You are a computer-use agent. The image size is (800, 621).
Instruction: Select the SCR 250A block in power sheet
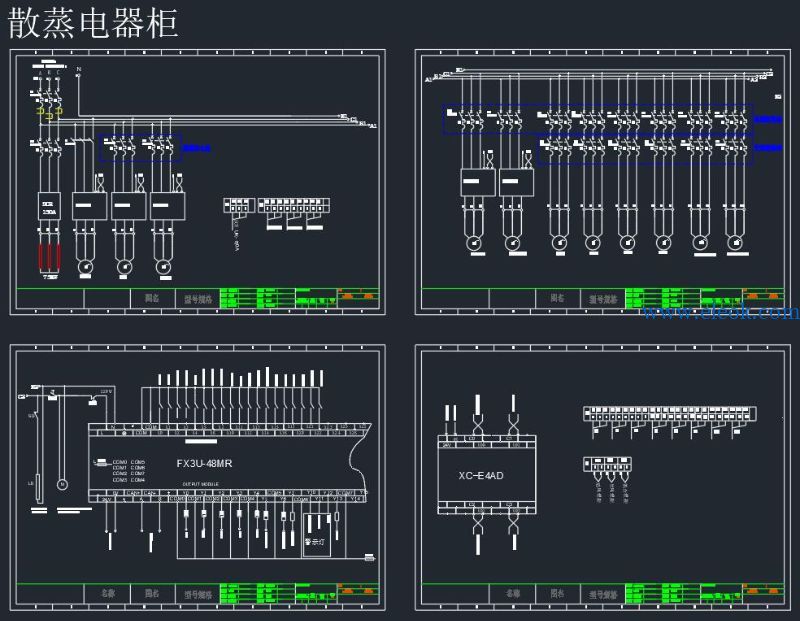click(49, 206)
